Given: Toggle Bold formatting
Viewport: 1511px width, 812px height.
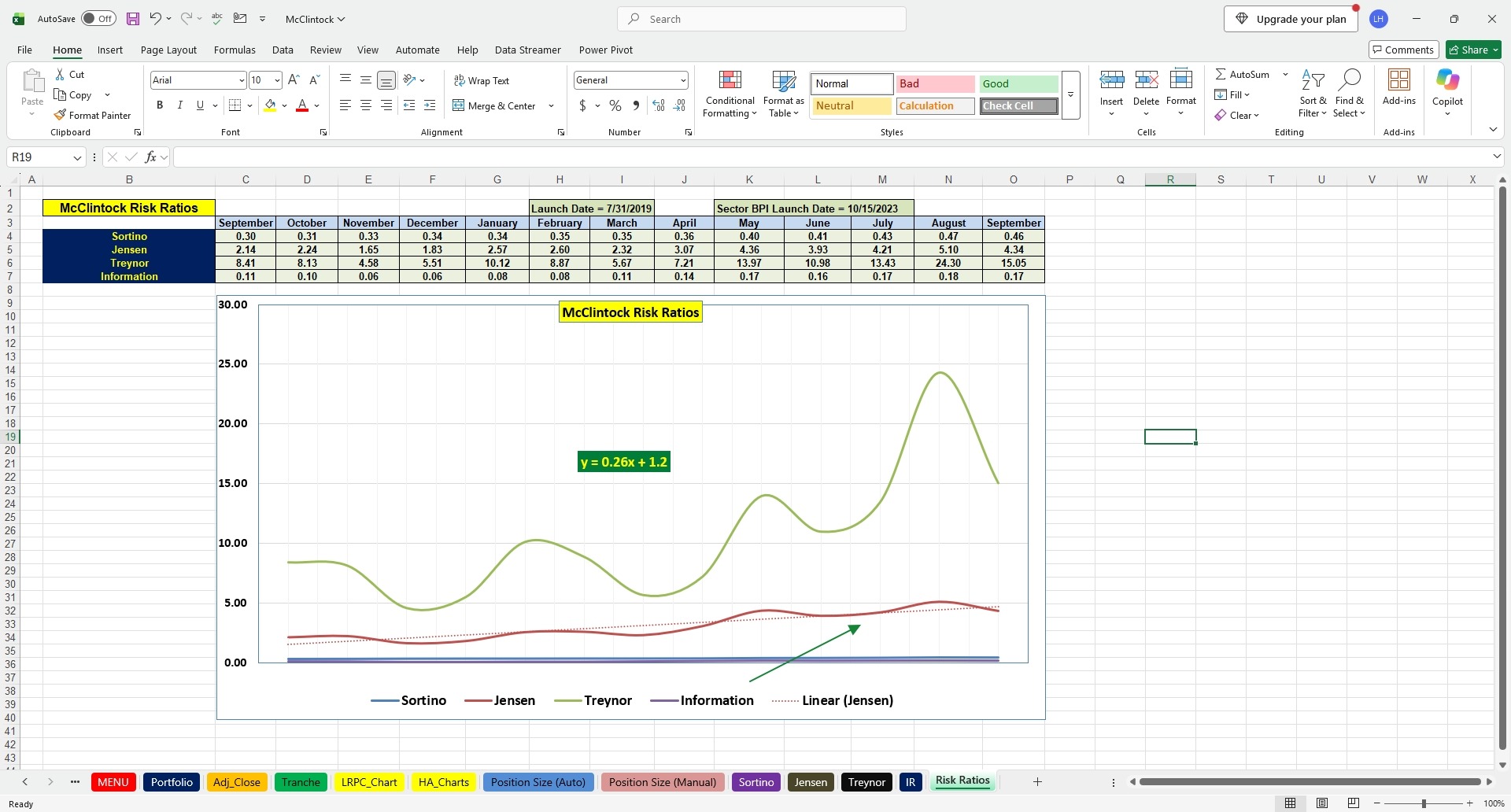Looking at the screenshot, I should click(160, 105).
